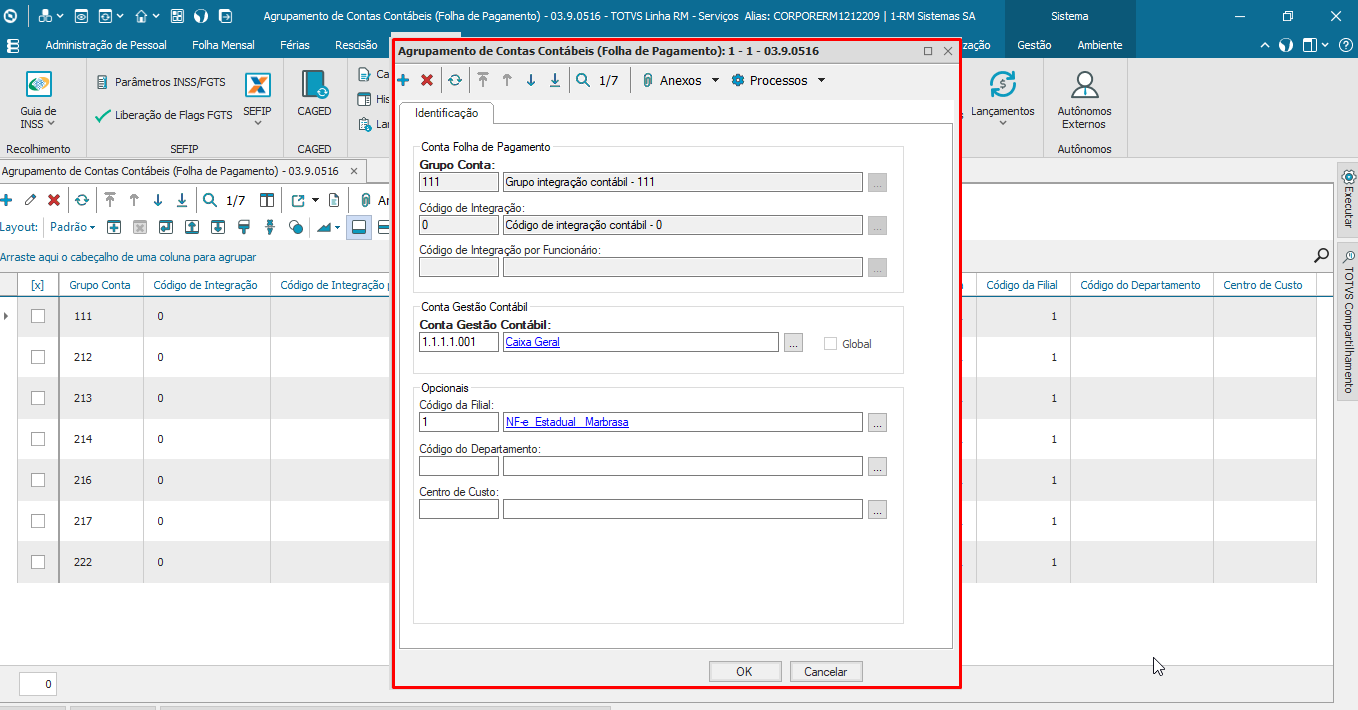Open the Rescisão menu
Viewport: 1358px width, 710px height.
[x=356, y=45]
